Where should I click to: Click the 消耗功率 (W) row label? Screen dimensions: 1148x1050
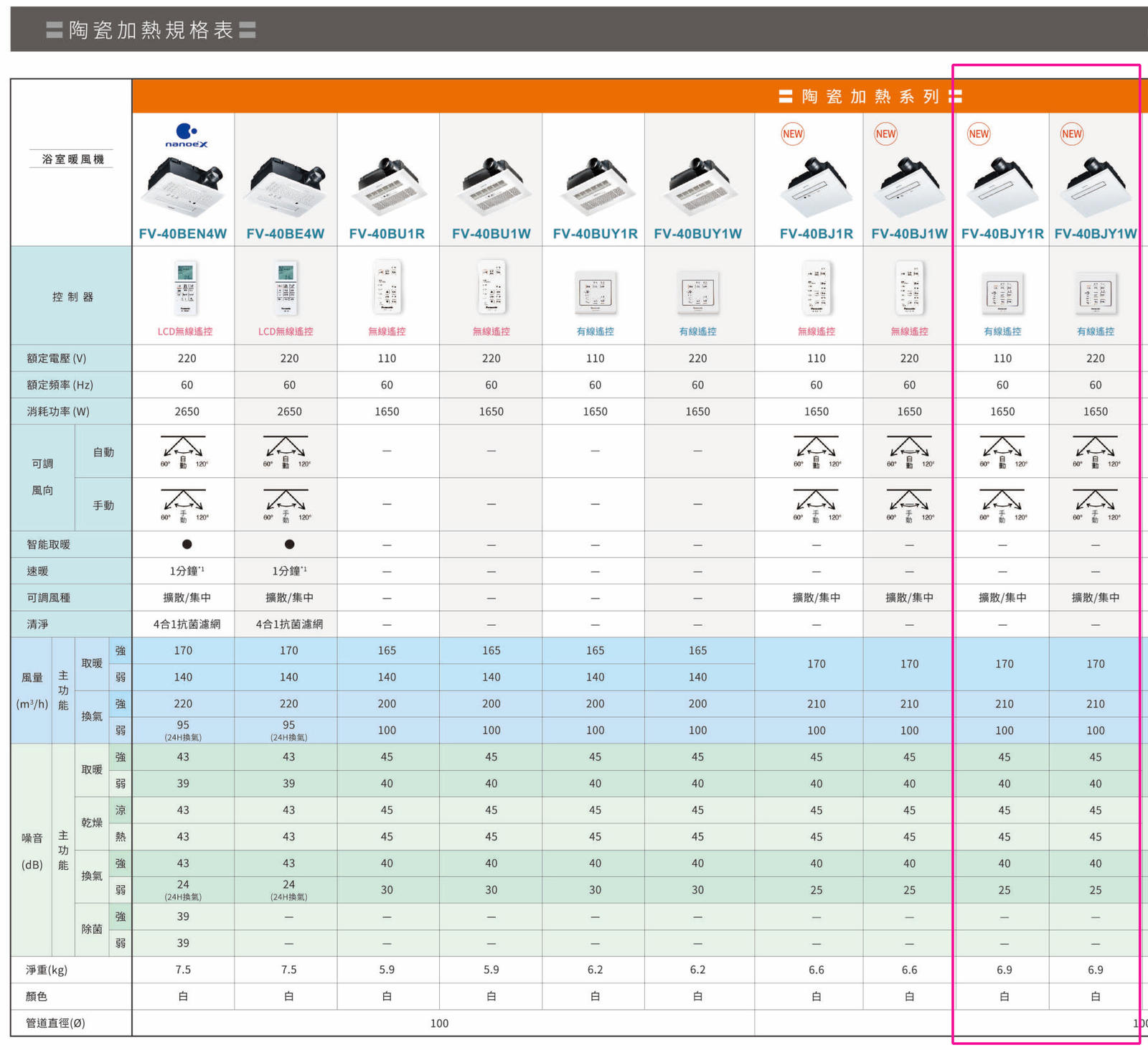58,411
